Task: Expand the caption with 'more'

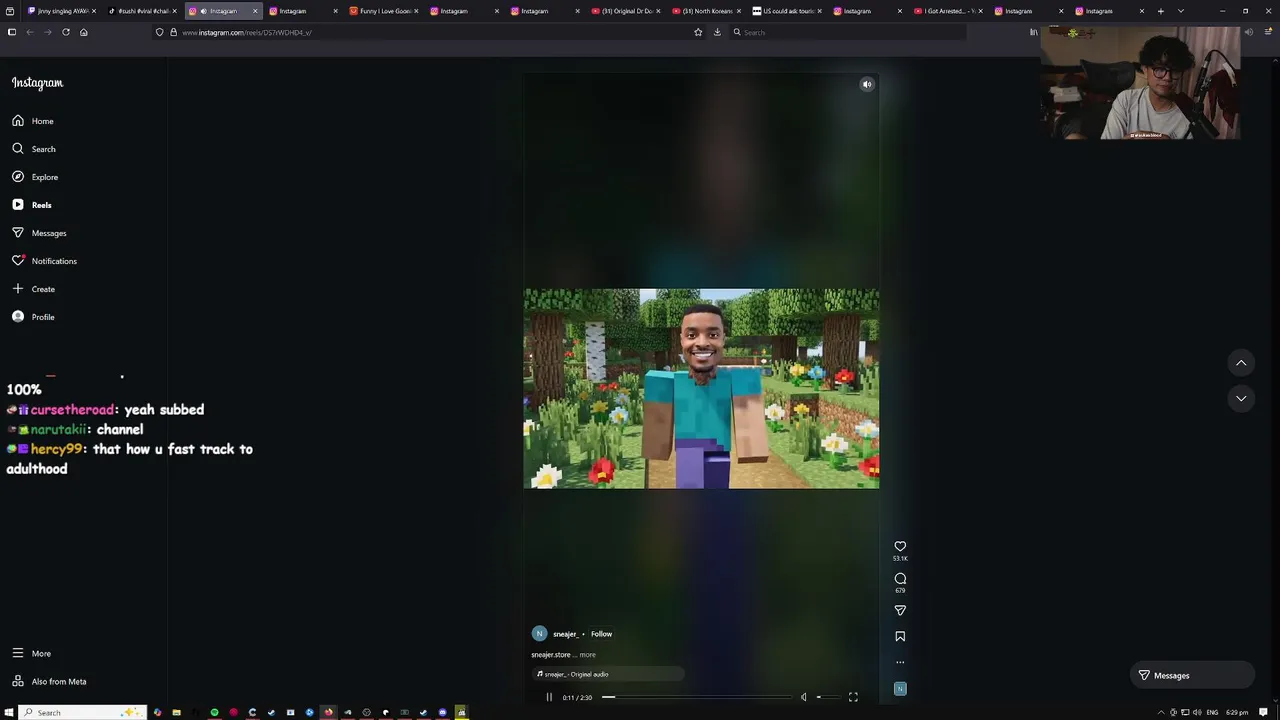Action: (x=588, y=655)
